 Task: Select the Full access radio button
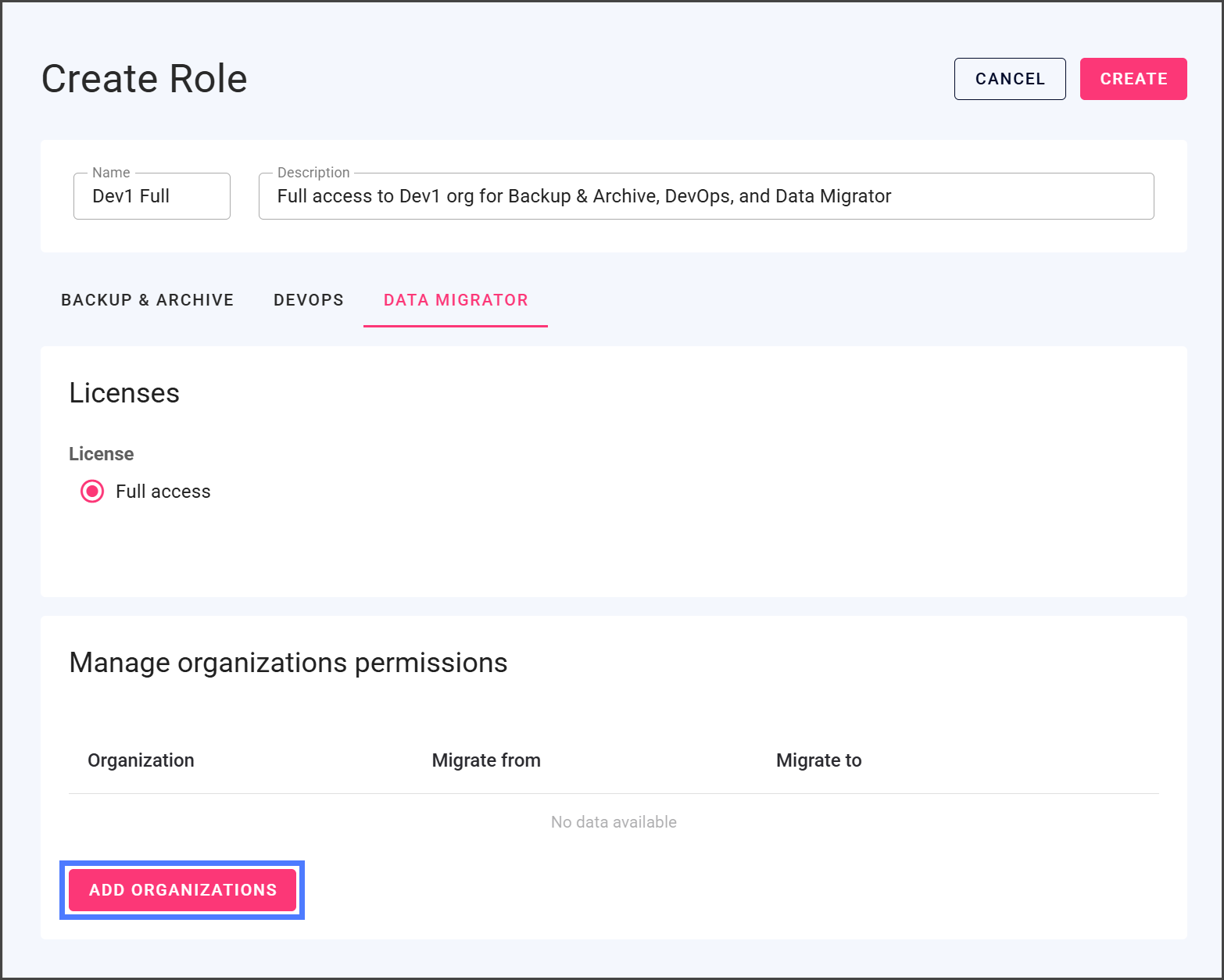(92, 492)
